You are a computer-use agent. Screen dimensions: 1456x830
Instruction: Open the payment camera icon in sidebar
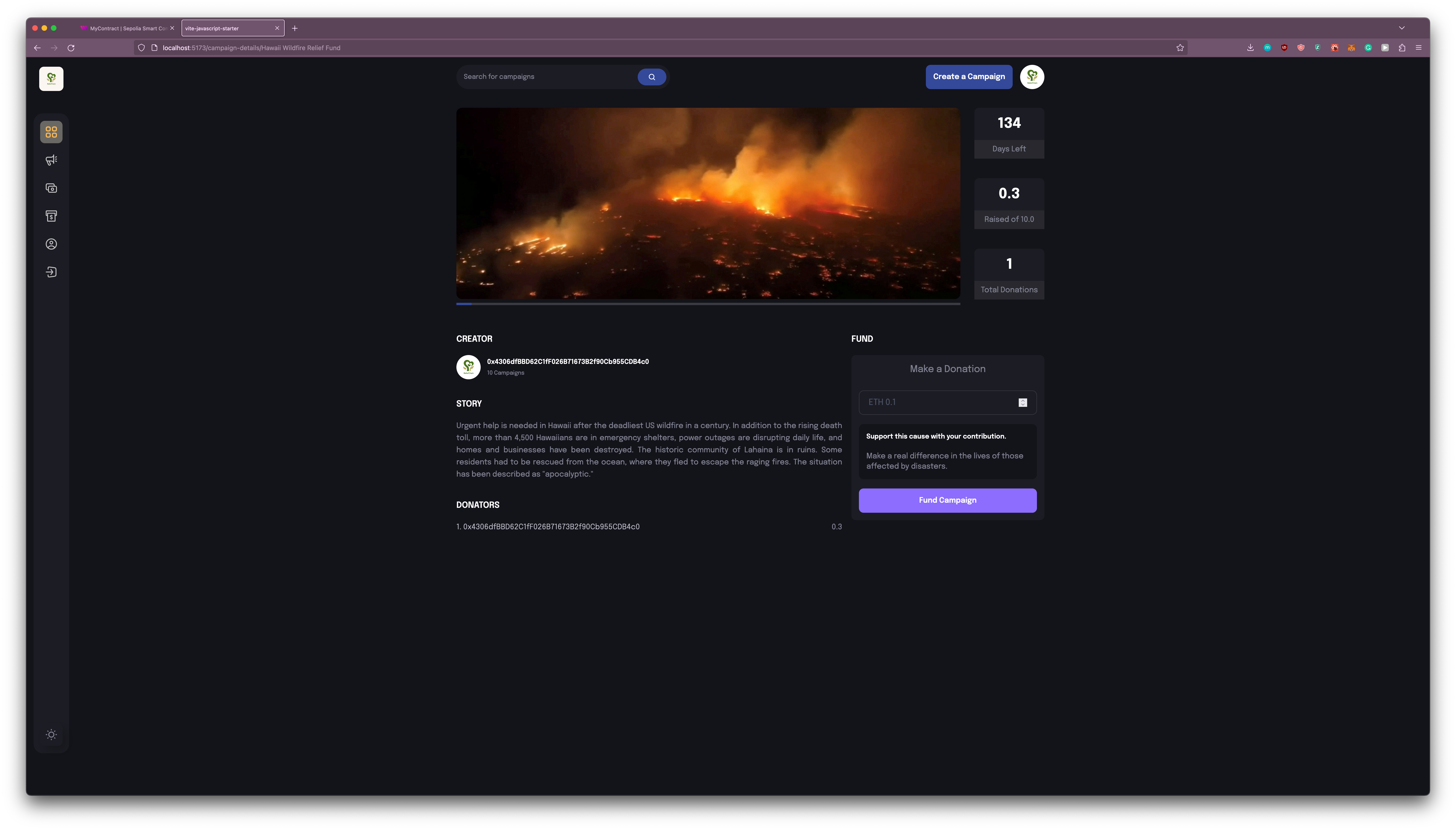point(51,188)
